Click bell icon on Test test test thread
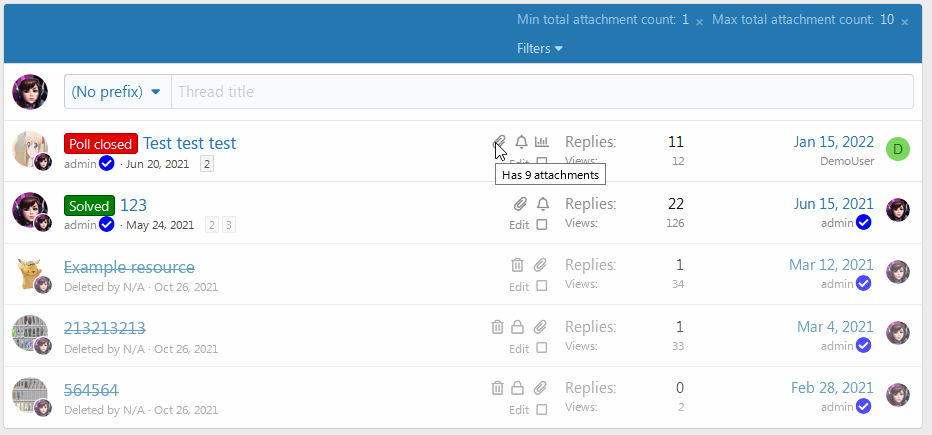This screenshot has width=932, height=435. (521, 142)
